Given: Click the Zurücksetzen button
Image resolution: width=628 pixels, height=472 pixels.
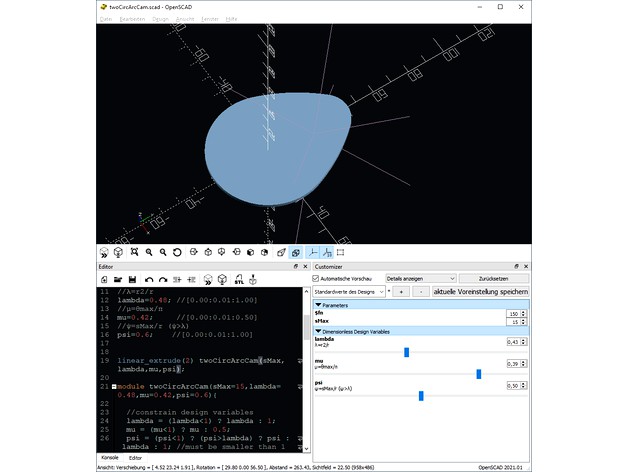Looking at the screenshot, I should tap(493, 278).
